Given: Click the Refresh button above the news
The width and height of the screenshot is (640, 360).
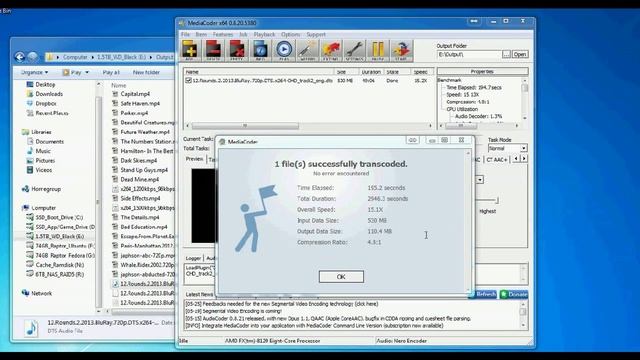Looking at the screenshot, I should point(483,294).
